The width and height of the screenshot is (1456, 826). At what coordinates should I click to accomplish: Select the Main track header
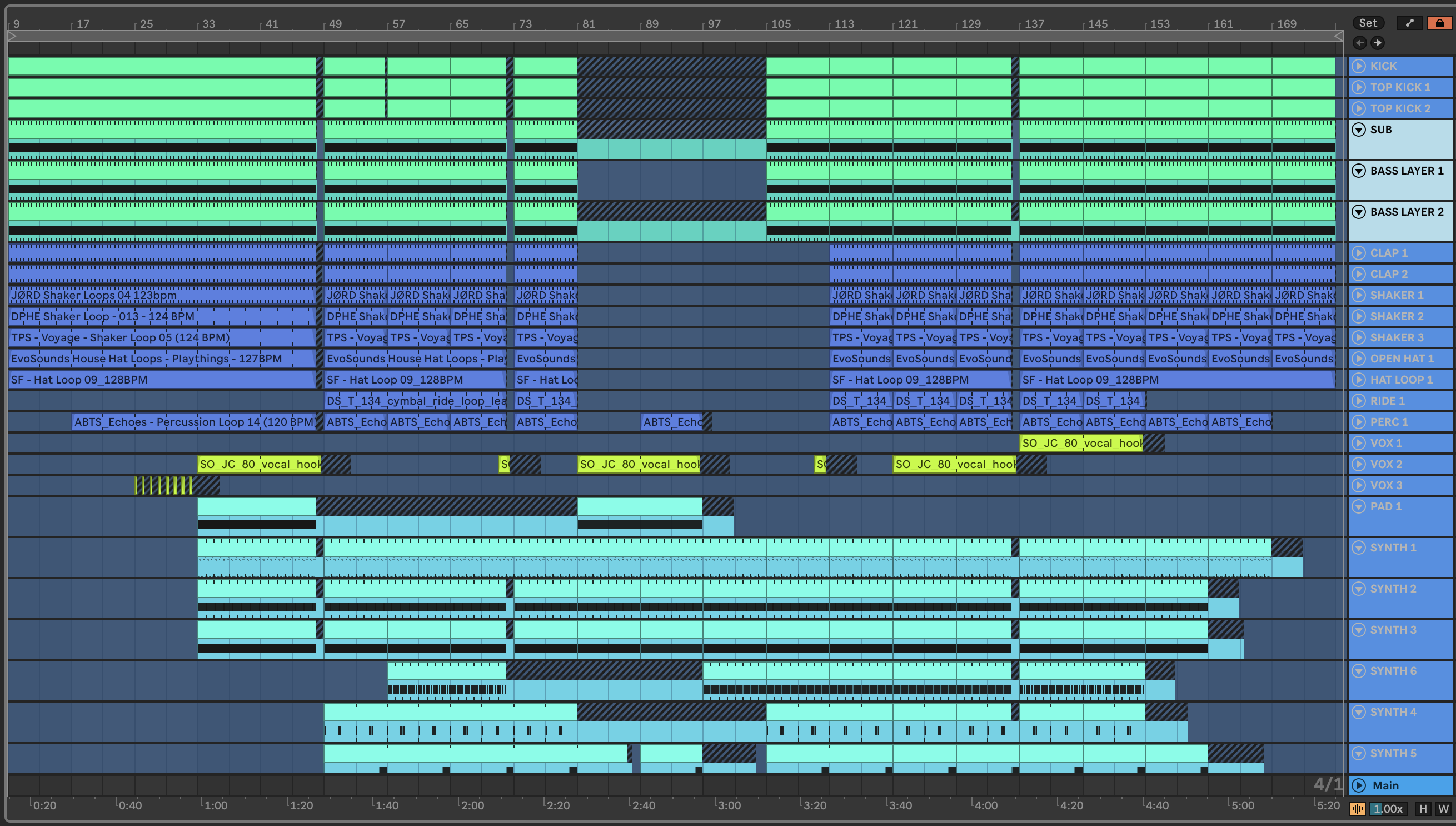pos(1400,785)
